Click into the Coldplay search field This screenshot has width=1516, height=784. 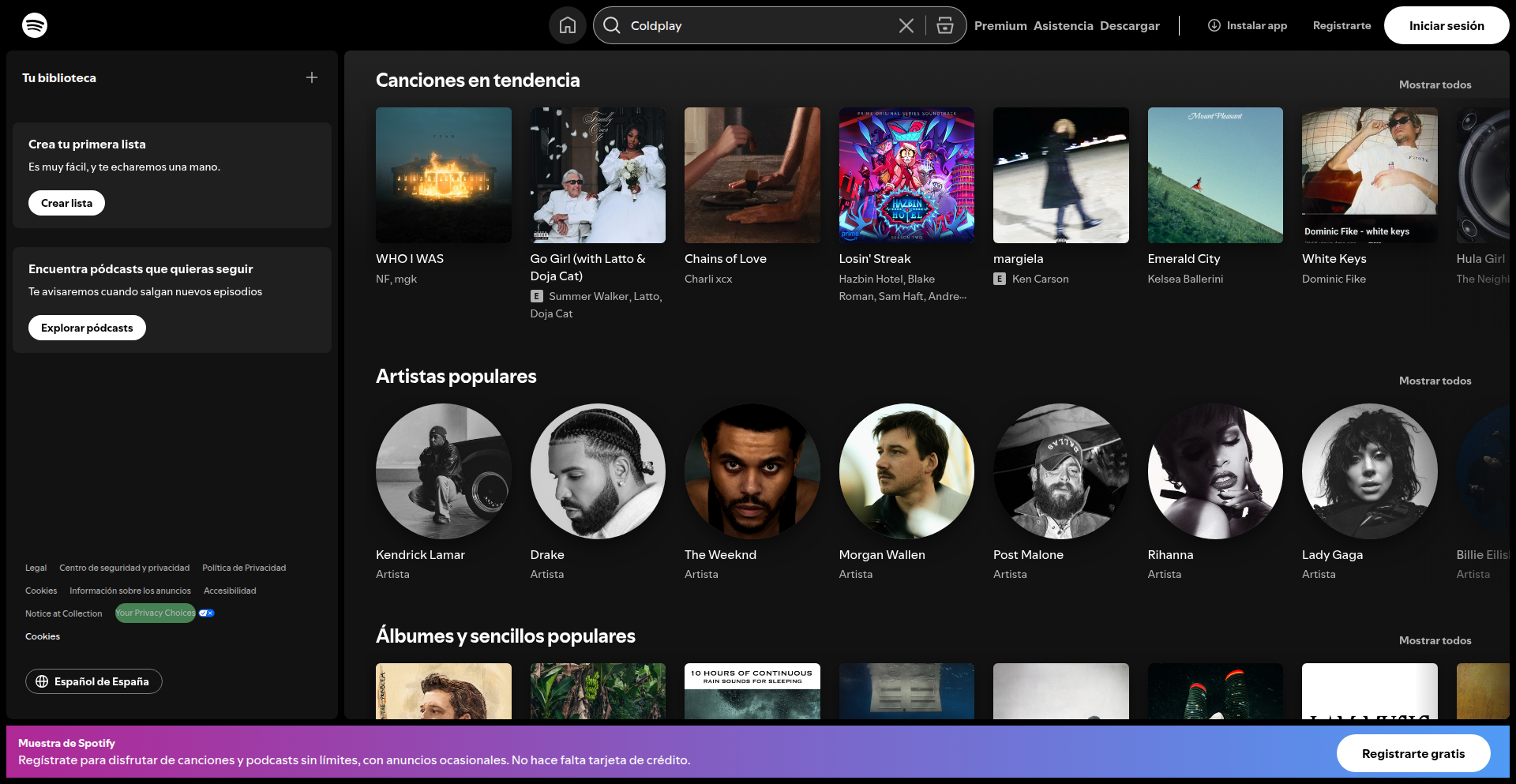758,25
